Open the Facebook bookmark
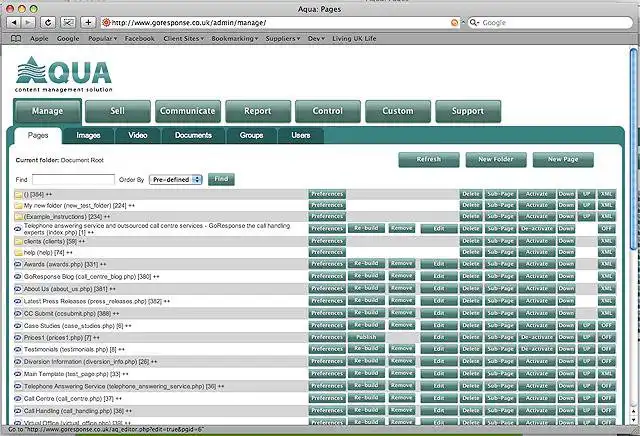640x436 pixels. [140, 38]
